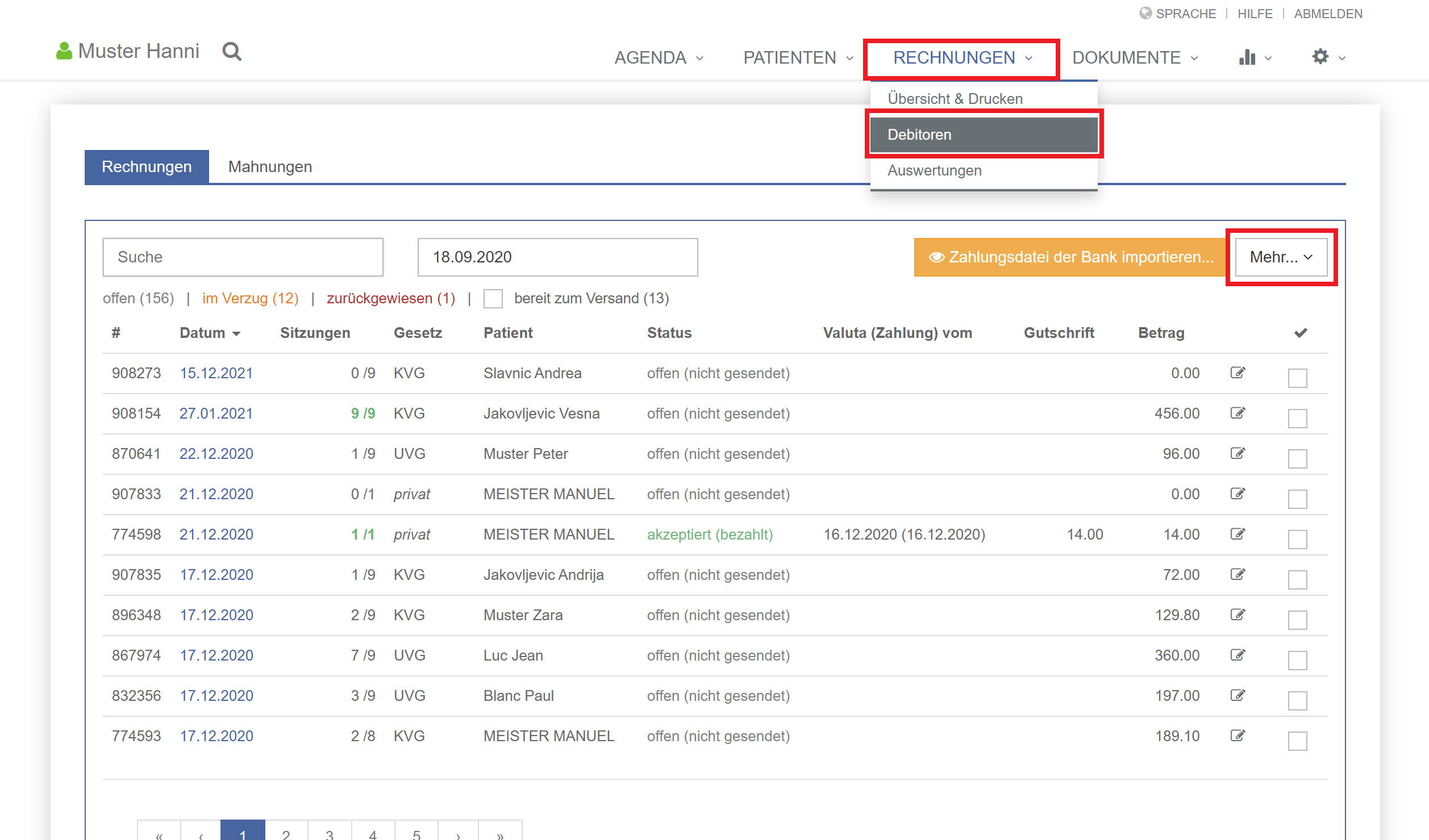Select checkbox for invoice 908273 Slavnic Andrea

click(x=1297, y=378)
